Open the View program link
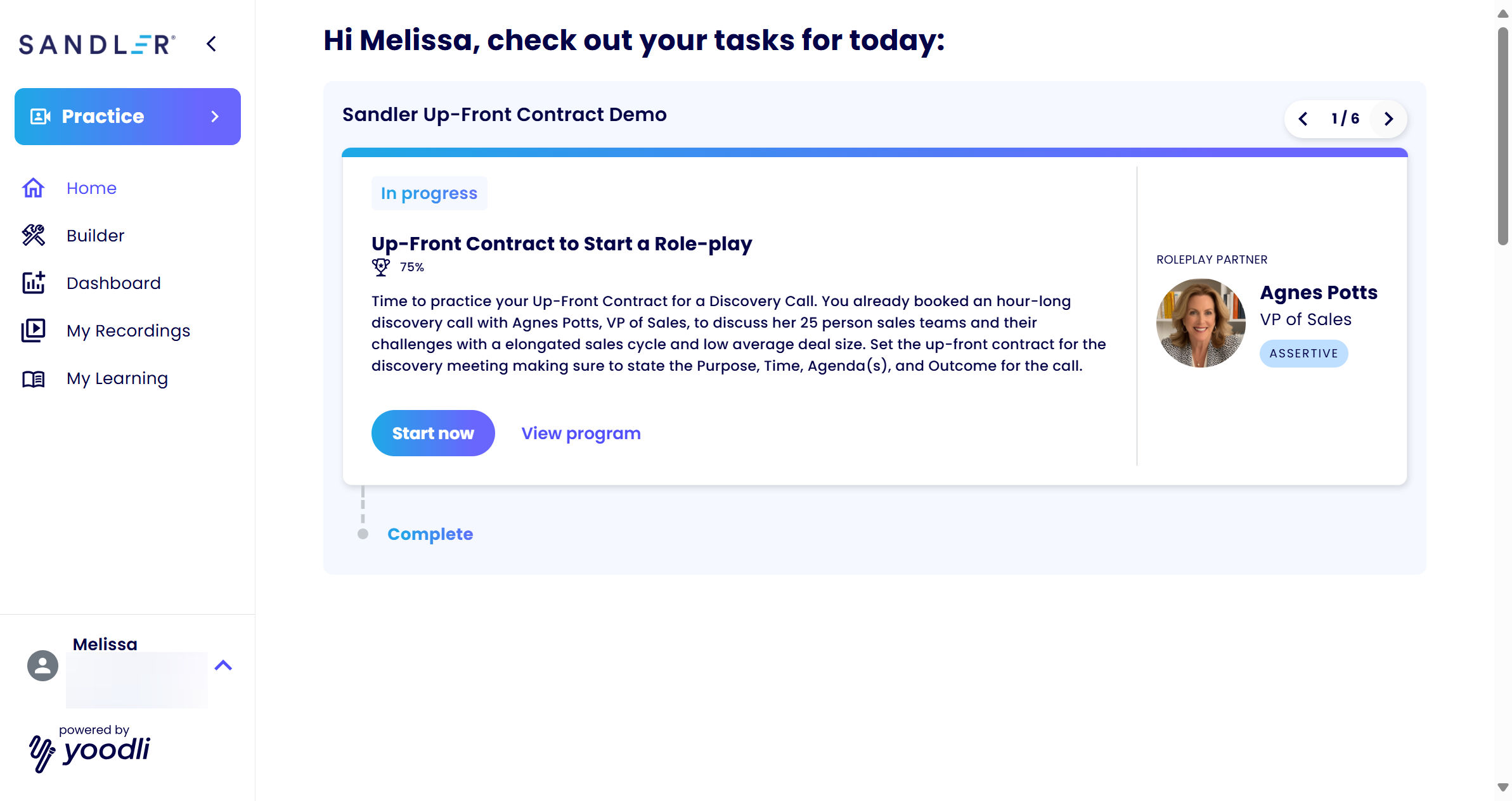Screen dimensions: 1512x801 [580, 433]
